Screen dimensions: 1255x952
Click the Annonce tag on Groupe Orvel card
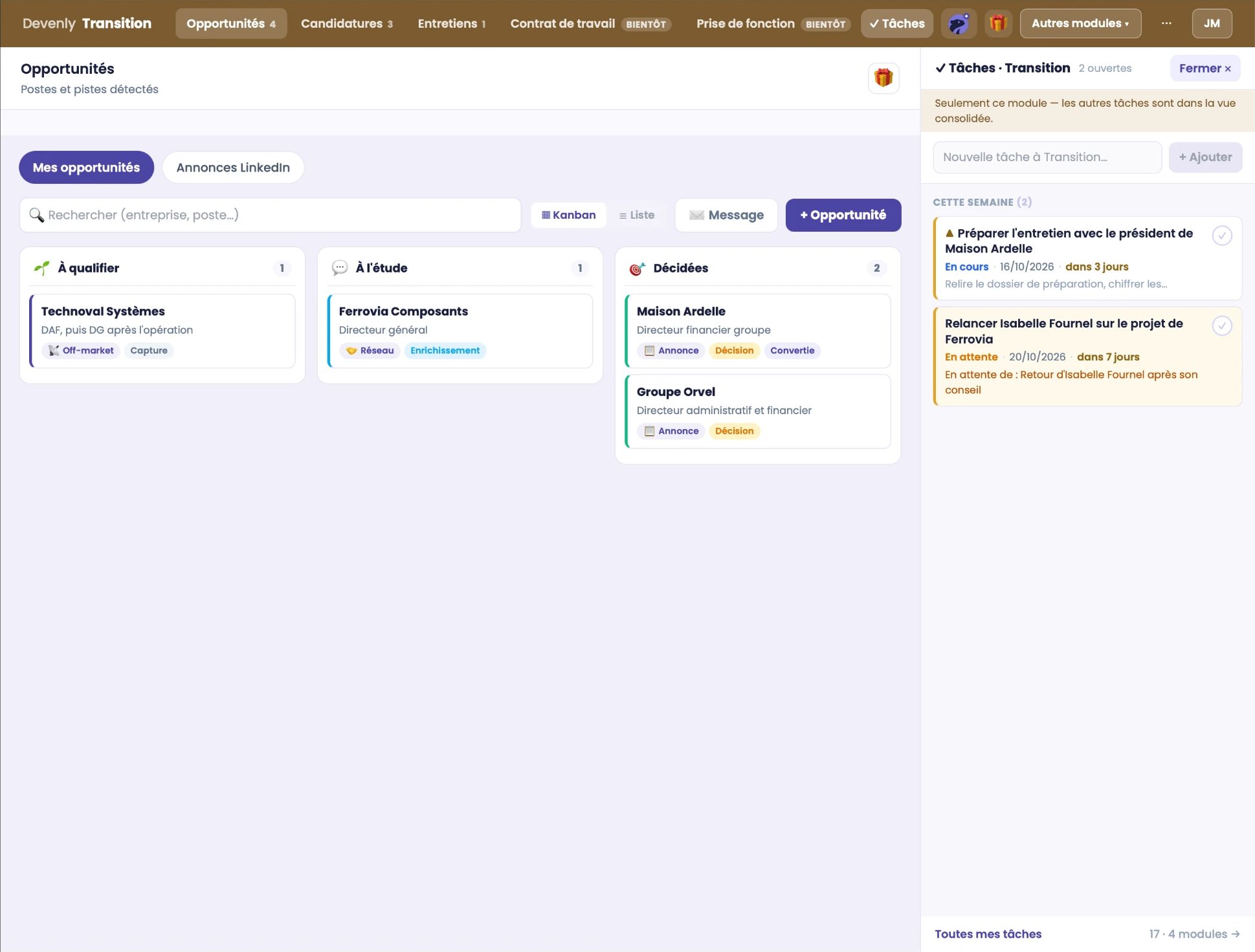point(671,431)
